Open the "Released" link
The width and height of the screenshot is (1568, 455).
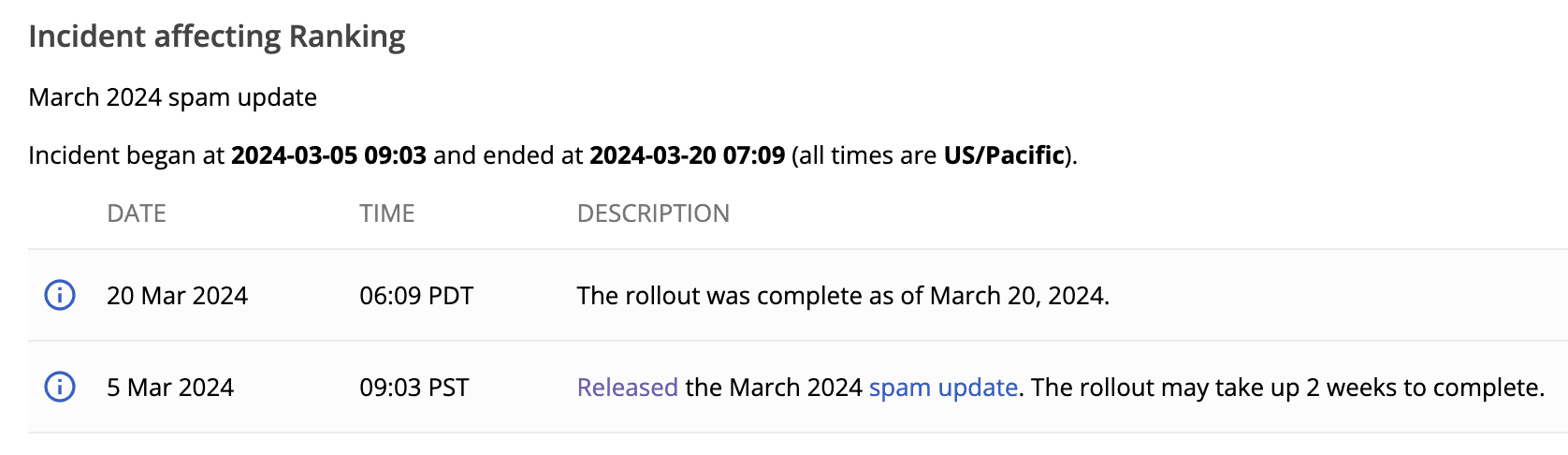click(627, 388)
